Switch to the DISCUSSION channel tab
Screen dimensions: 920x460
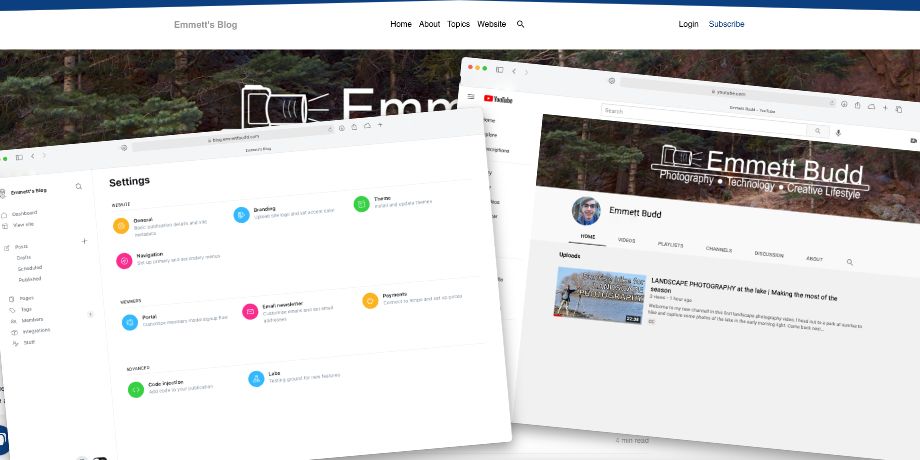coord(769,255)
